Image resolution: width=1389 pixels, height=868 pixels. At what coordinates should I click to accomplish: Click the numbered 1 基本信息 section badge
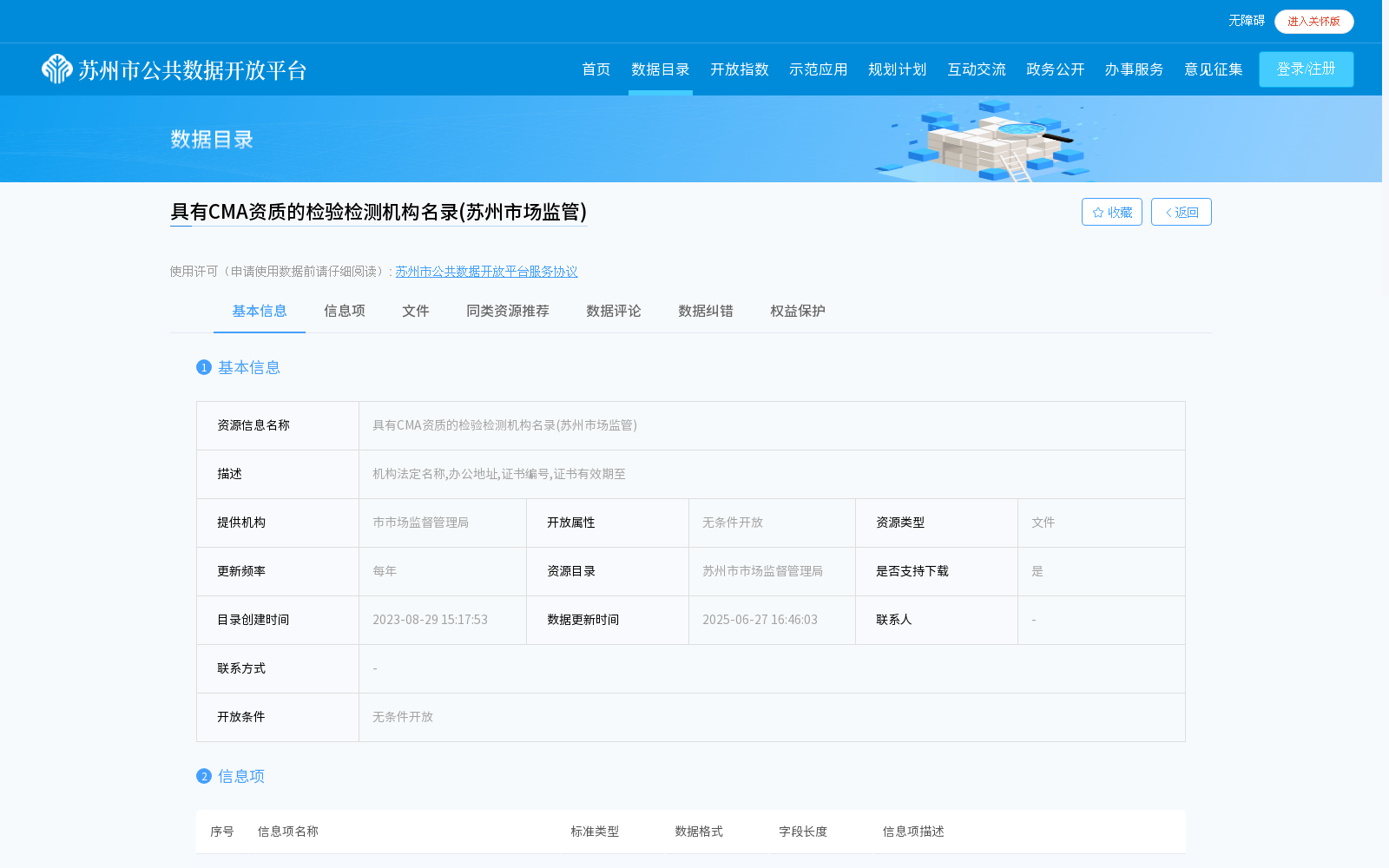click(x=204, y=367)
